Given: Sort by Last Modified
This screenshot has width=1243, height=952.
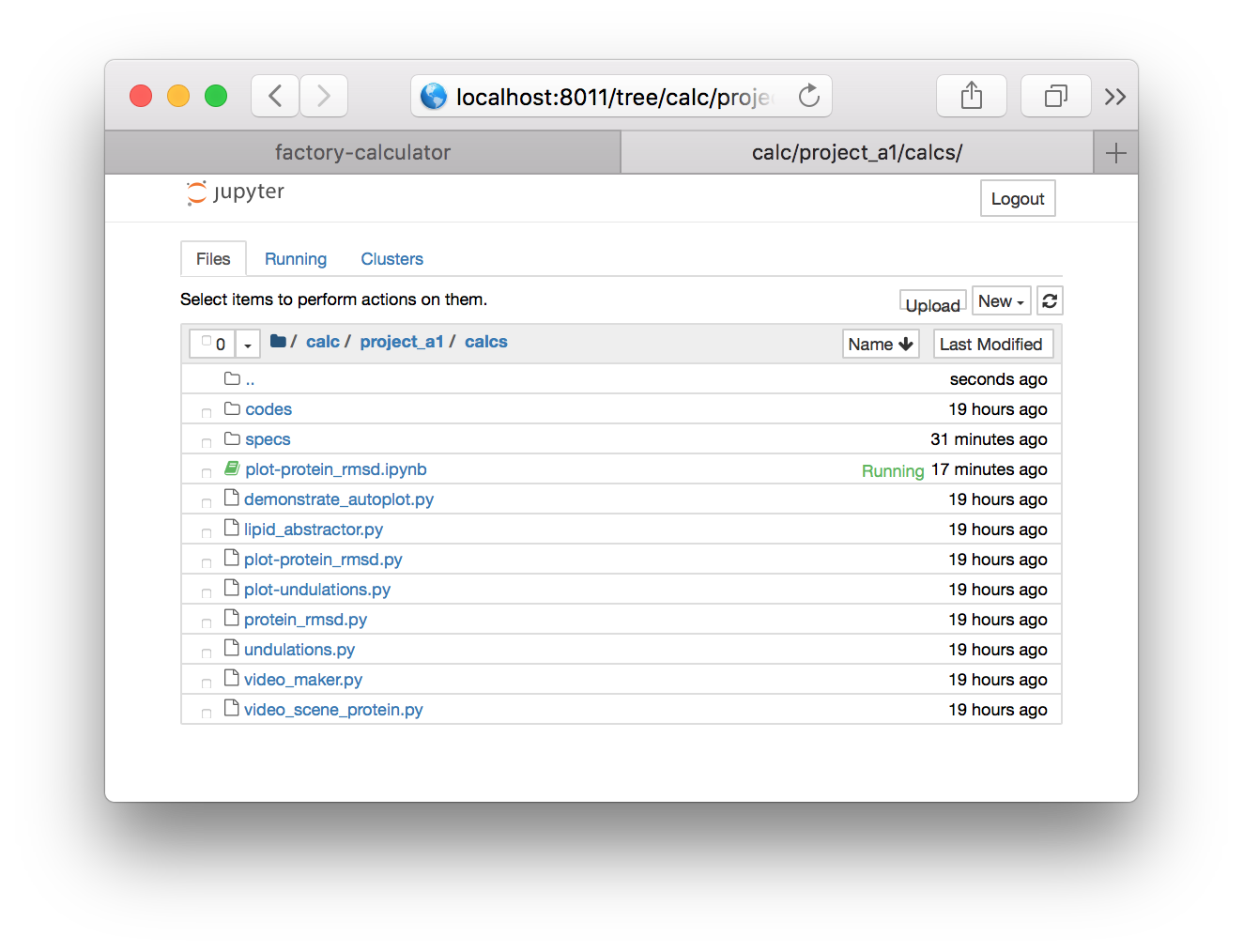Looking at the screenshot, I should tap(993, 344).
